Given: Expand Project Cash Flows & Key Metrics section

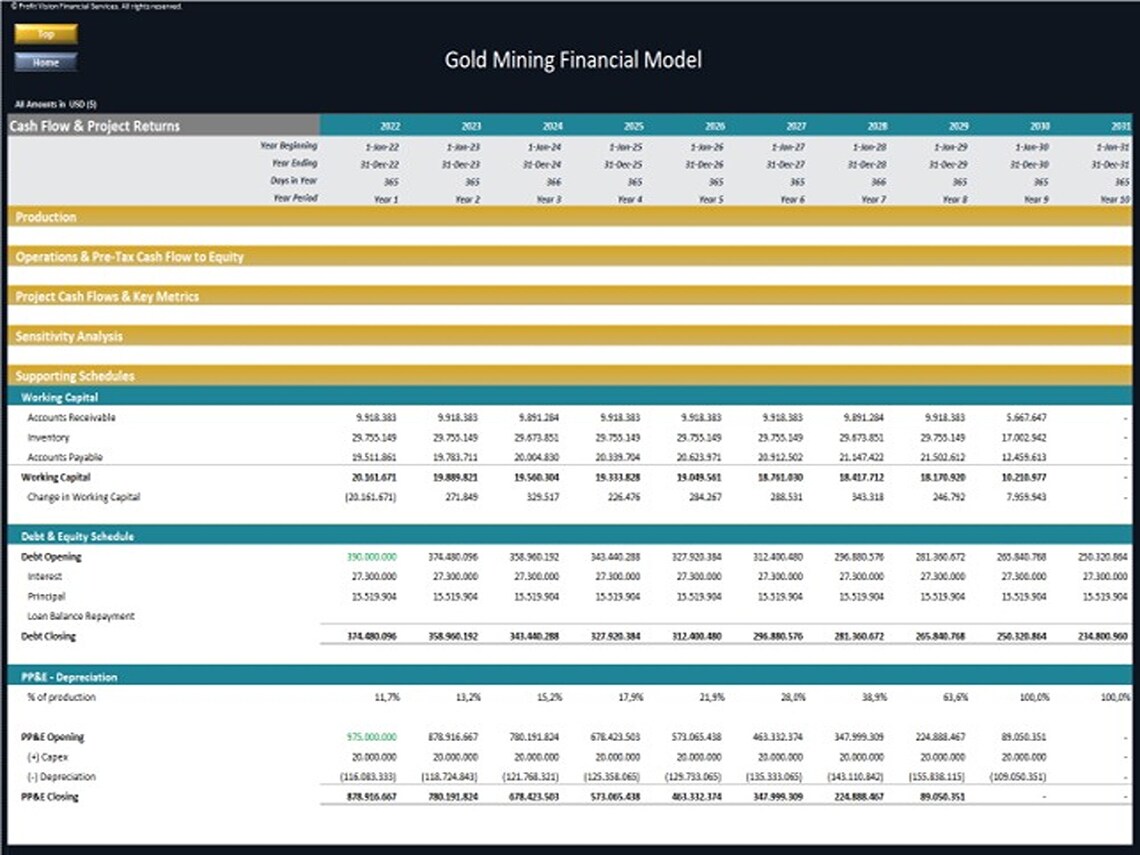Looking at the screenshot, I should pyautogui.click(x=569, y=296).
